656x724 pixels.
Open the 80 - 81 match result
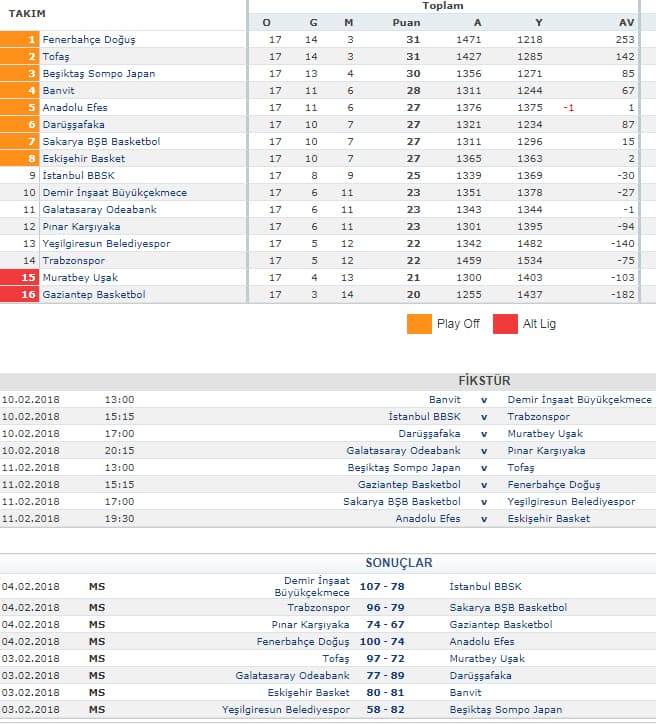click(x=385, y=693)
